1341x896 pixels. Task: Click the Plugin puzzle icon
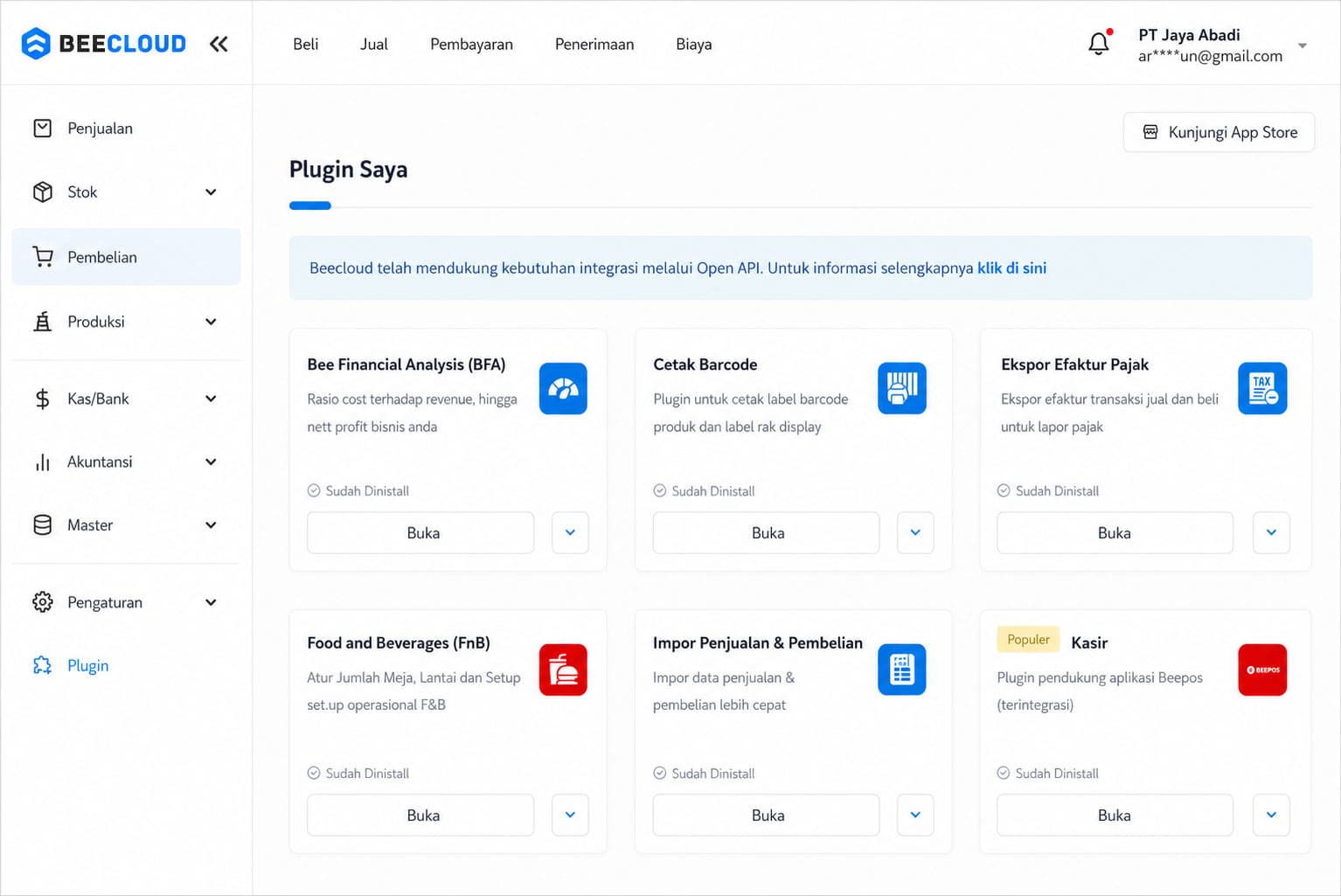click(42, 666)
